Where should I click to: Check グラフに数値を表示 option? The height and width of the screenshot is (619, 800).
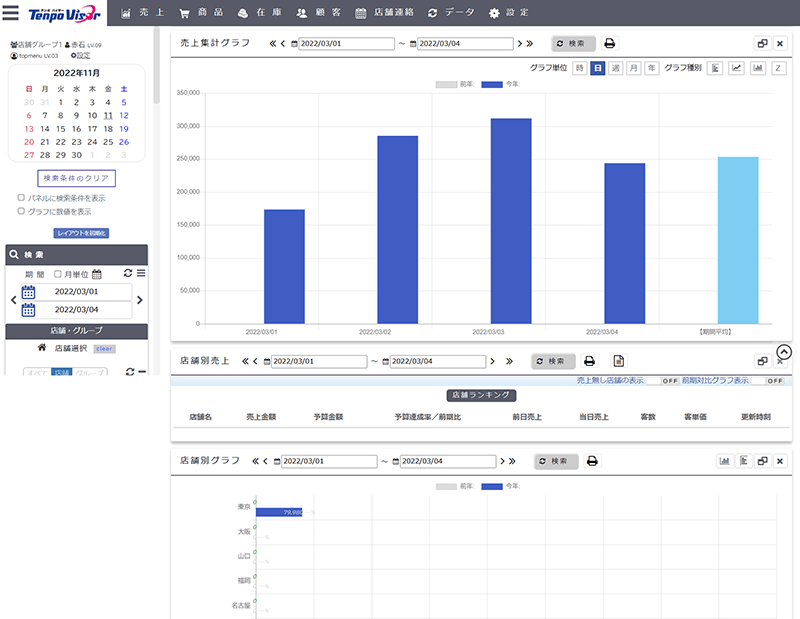22,212
